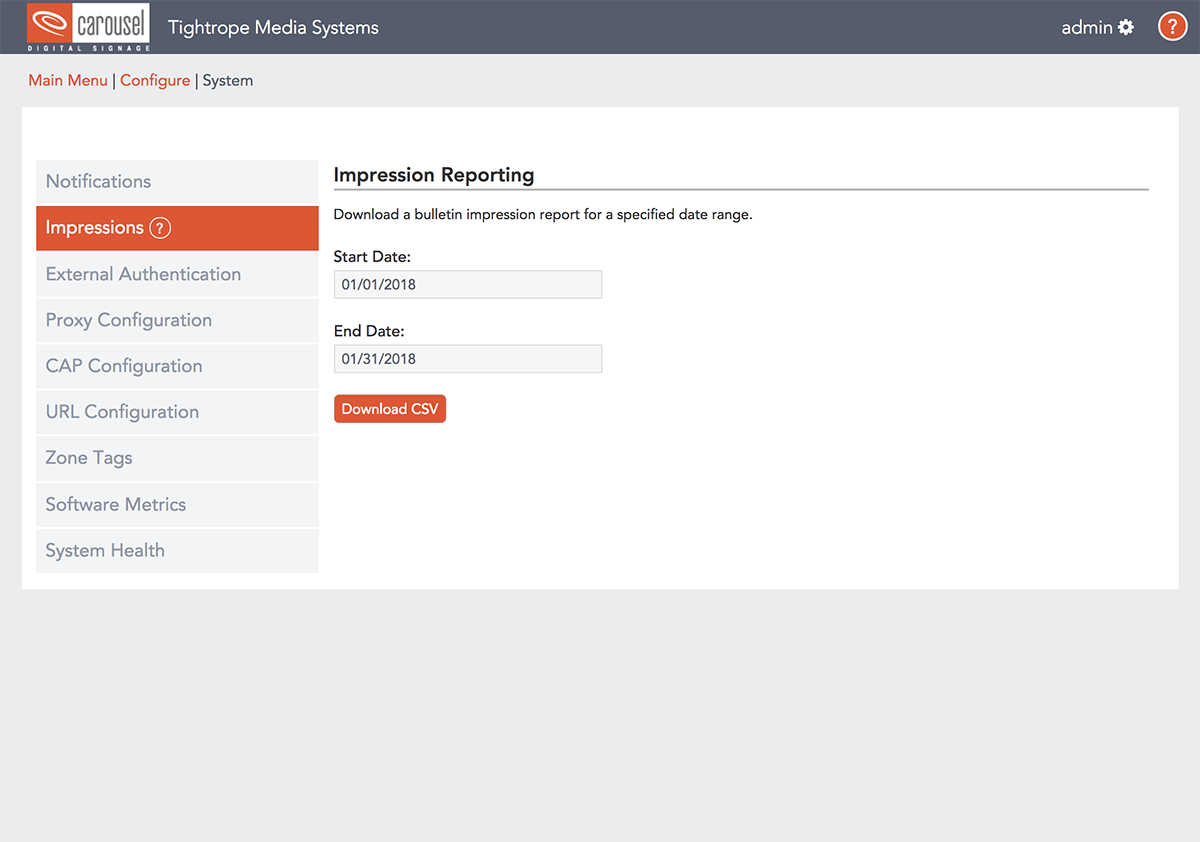
Task: Select the Impressions sidebar tab
Action: click(x=95, y=228)
